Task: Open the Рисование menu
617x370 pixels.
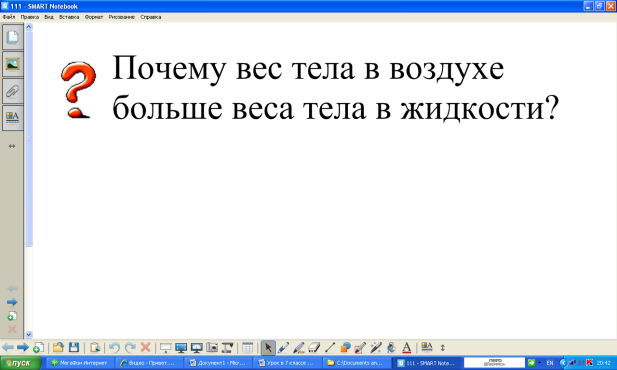Action: point(122,17)
